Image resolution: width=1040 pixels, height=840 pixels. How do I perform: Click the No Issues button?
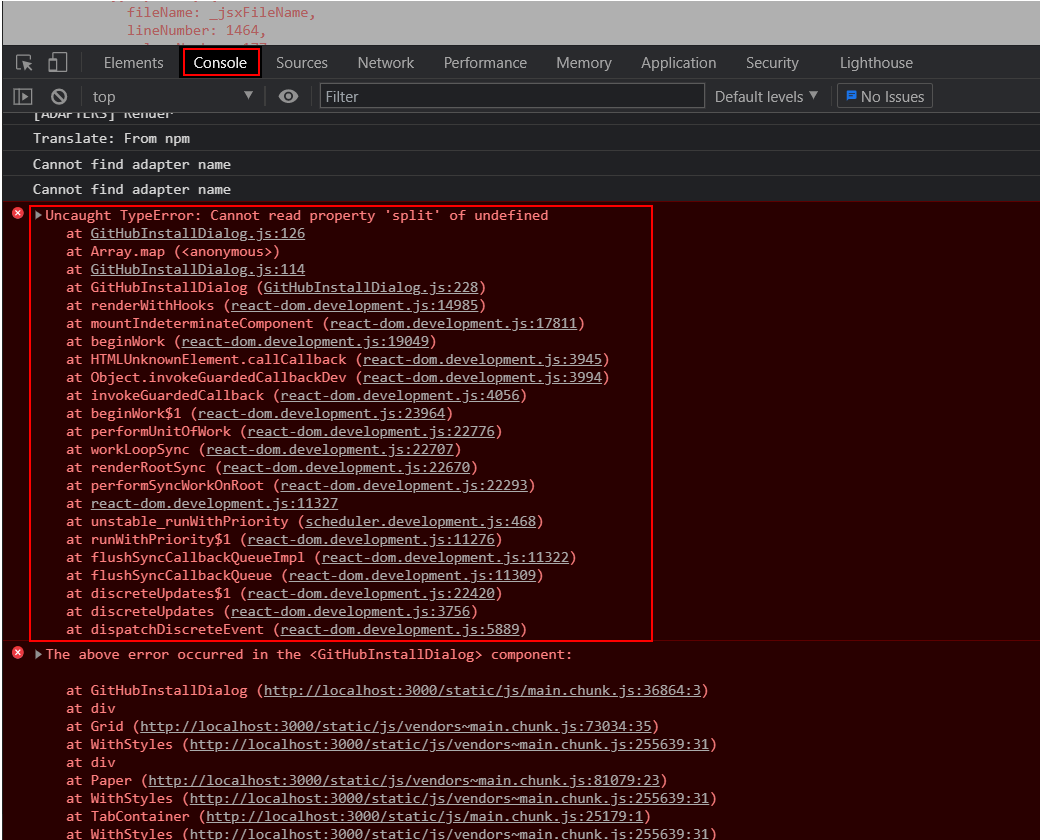(x=885, y=96)
